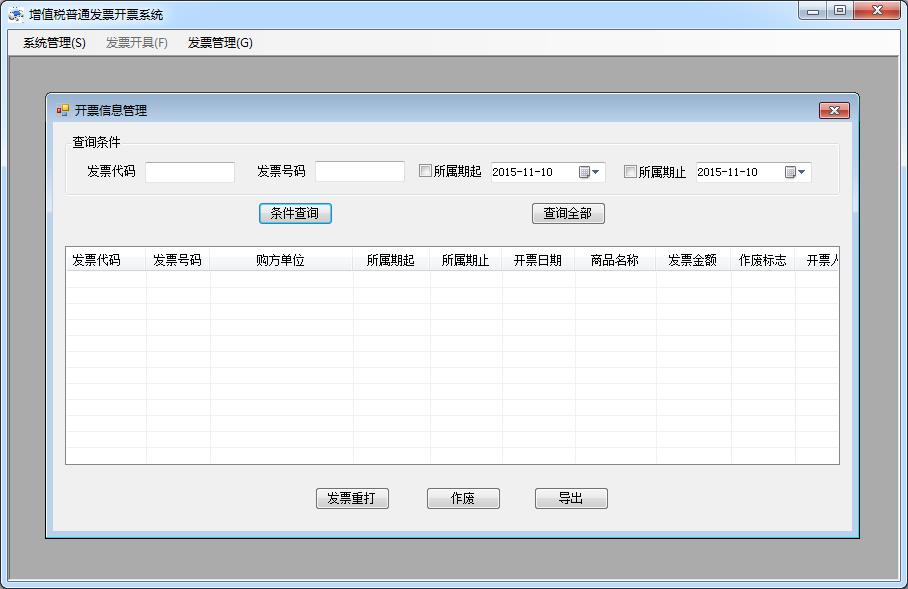Expand the 所属期止 date dropdown arrow
This screenshot has width=908, height=589.
coord(802,172)
